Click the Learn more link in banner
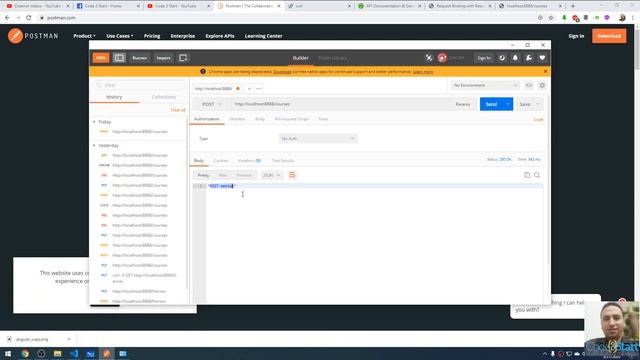Viewport: 640px width, 360px height. (423, 72)
